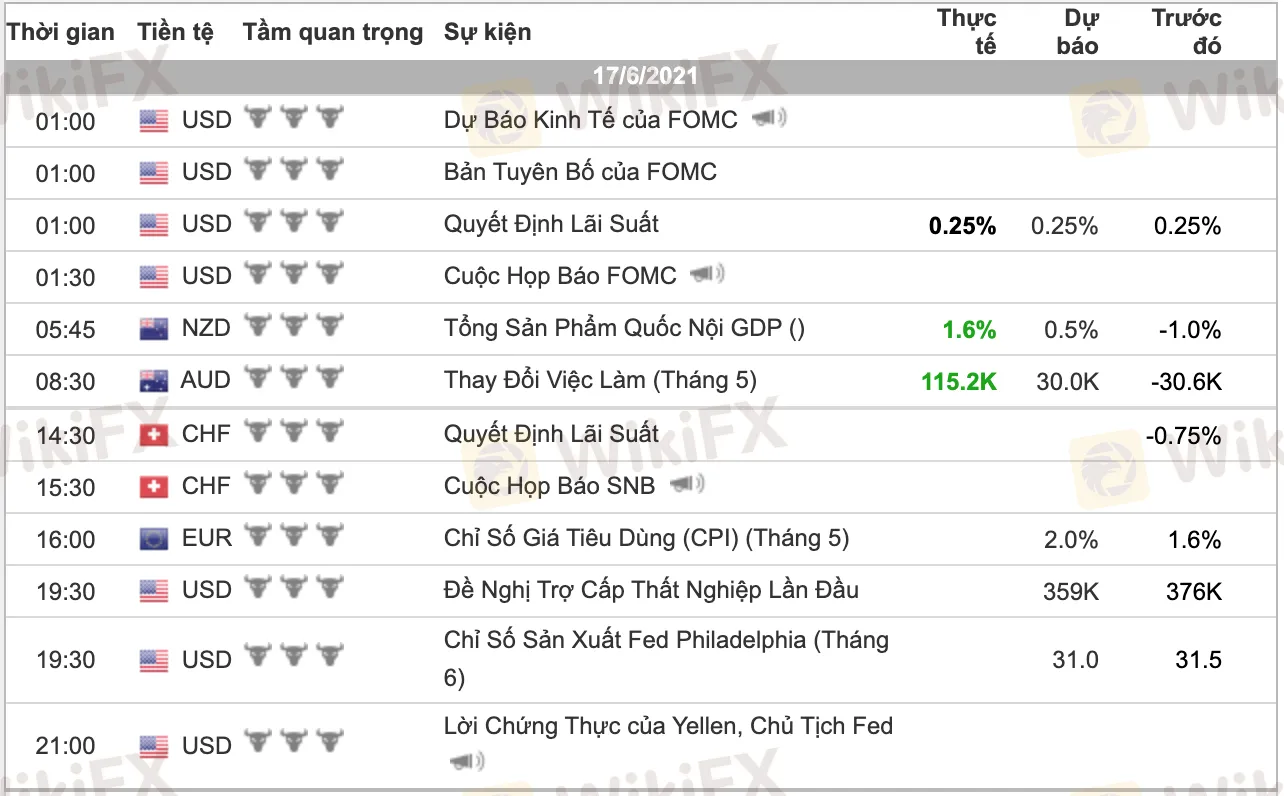Select the Tầm quan trọng column header
Viewport: 1284px width, 796px height.
(332, 32)
